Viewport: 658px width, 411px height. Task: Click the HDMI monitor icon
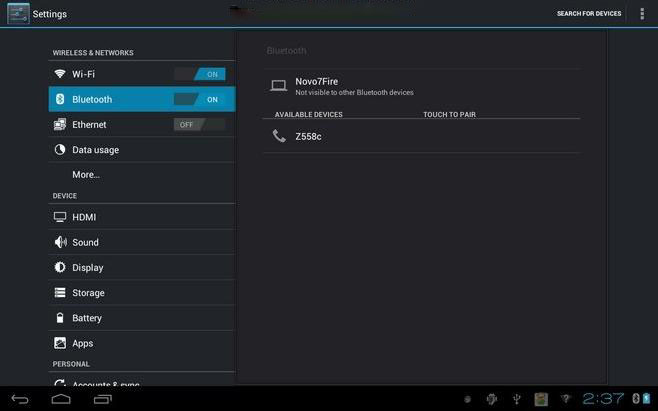60,217
